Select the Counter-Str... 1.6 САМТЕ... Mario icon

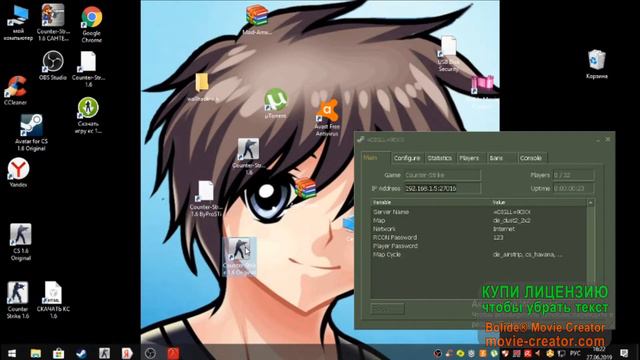pyautogui.click(x=53, y=22)
